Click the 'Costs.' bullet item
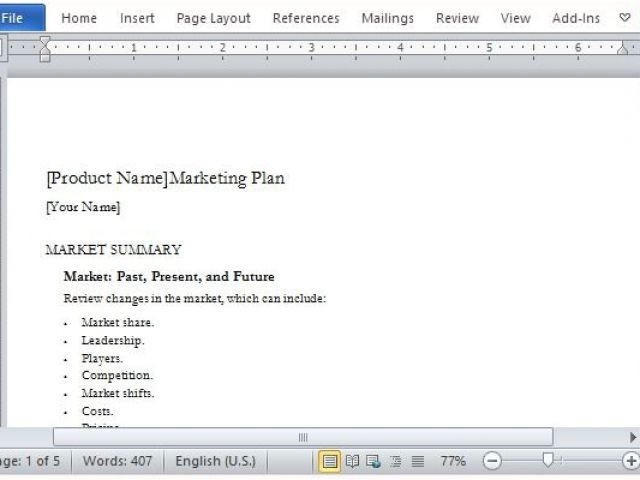Viewport: 640px width, 480px height. 97,411
